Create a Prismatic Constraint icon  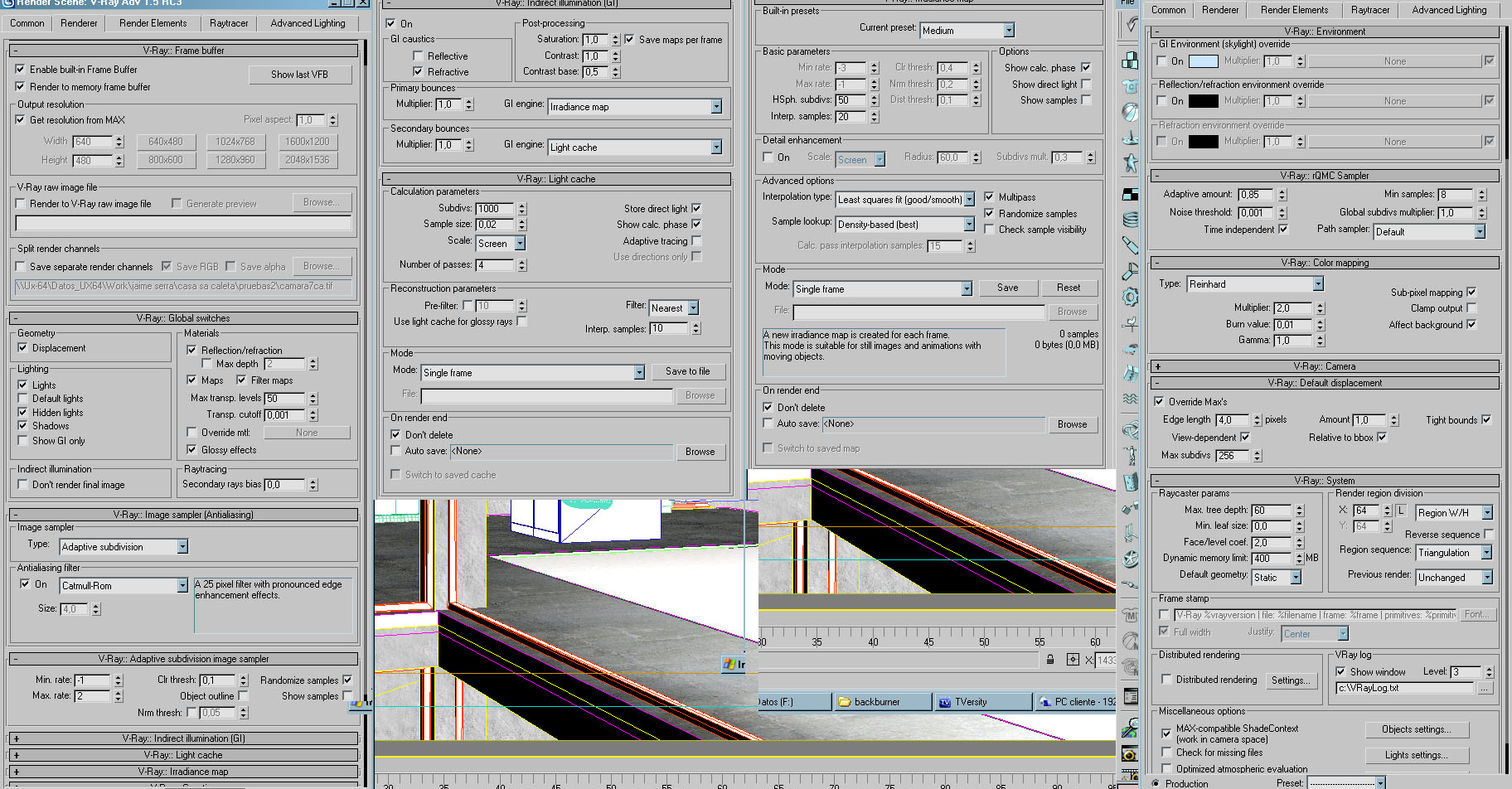(x=1130, y=533)
